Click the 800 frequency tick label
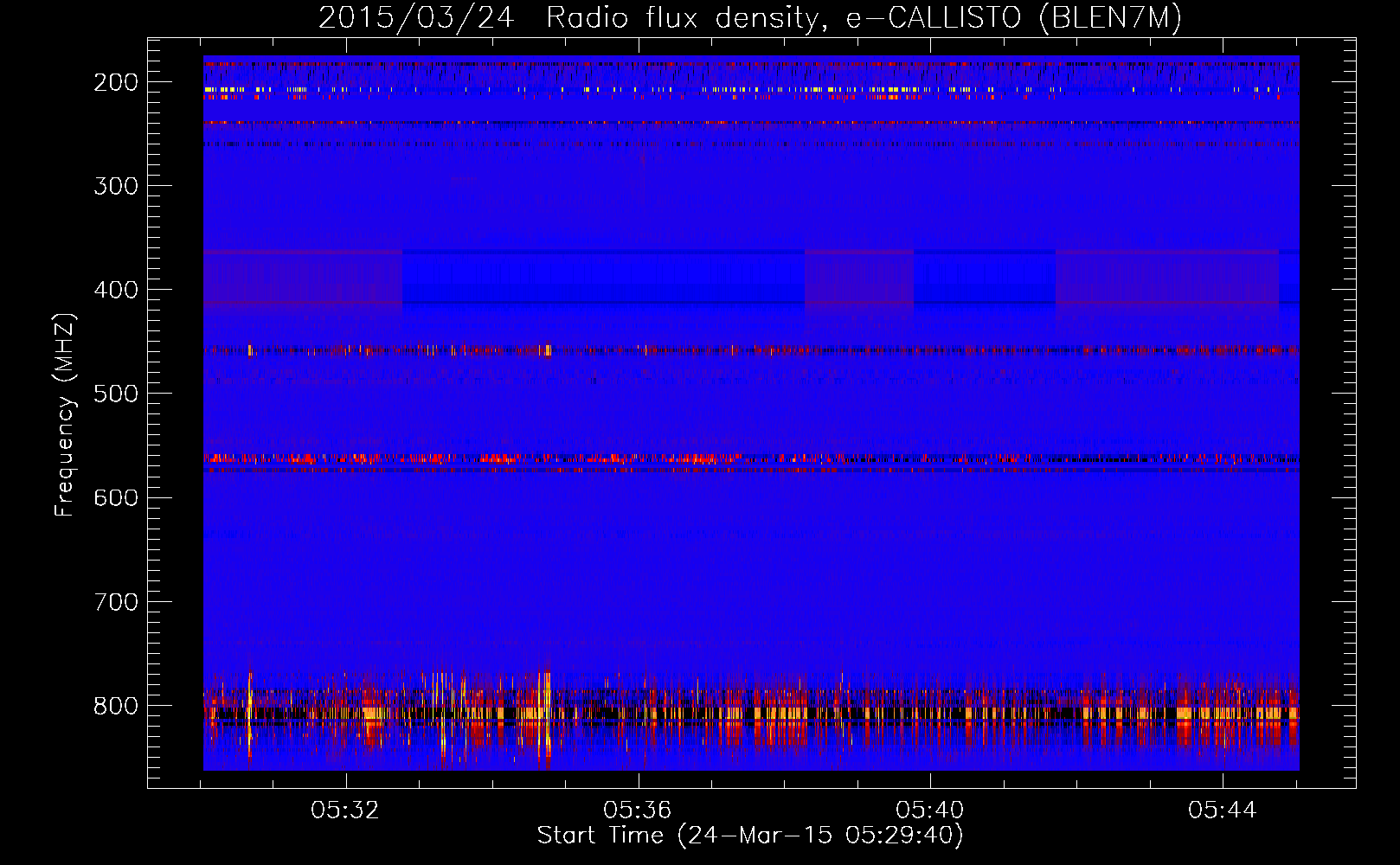The image size is (1400, 865). pos(116,706)
